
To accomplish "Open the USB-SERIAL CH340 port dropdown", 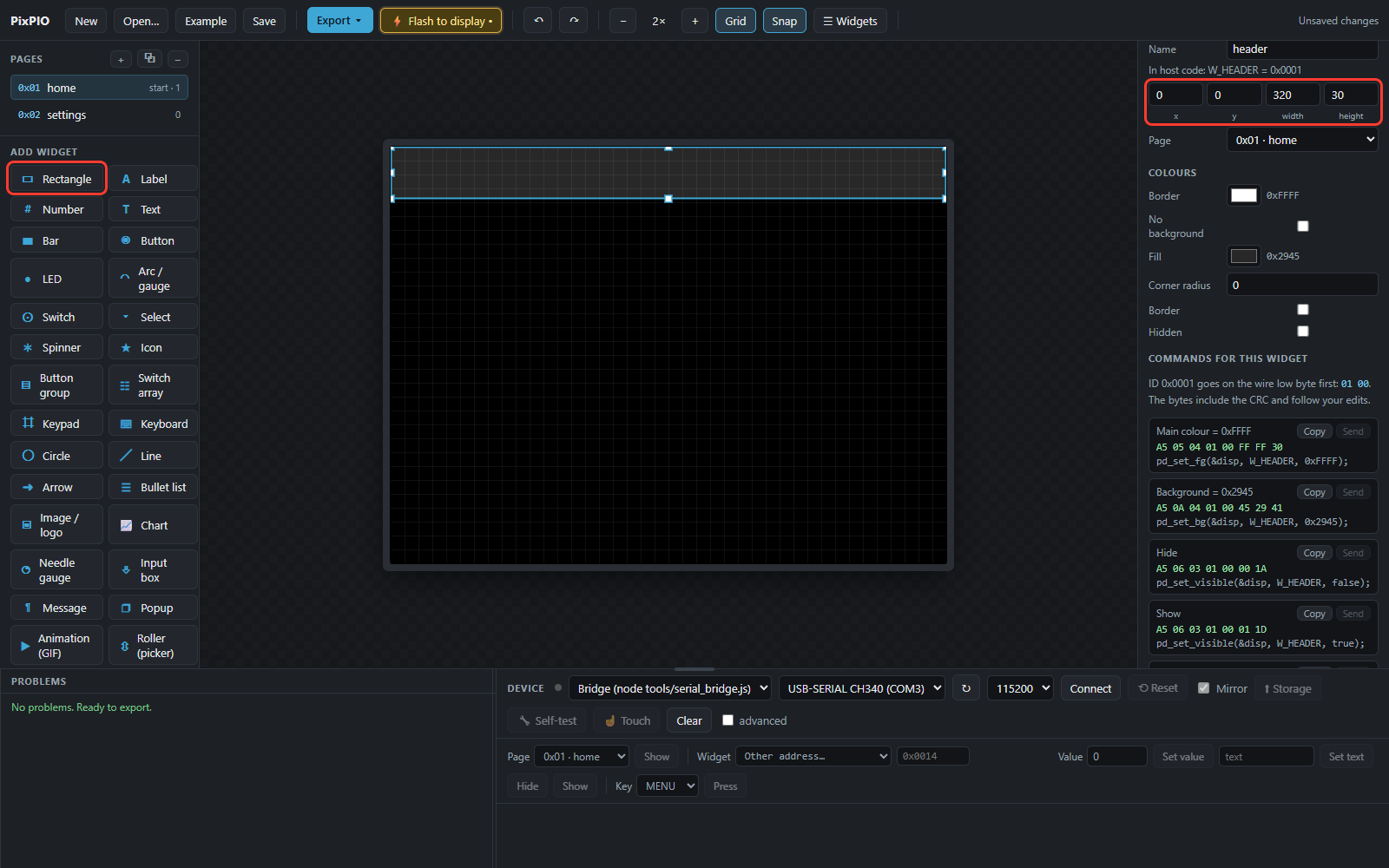I will 862,688.
